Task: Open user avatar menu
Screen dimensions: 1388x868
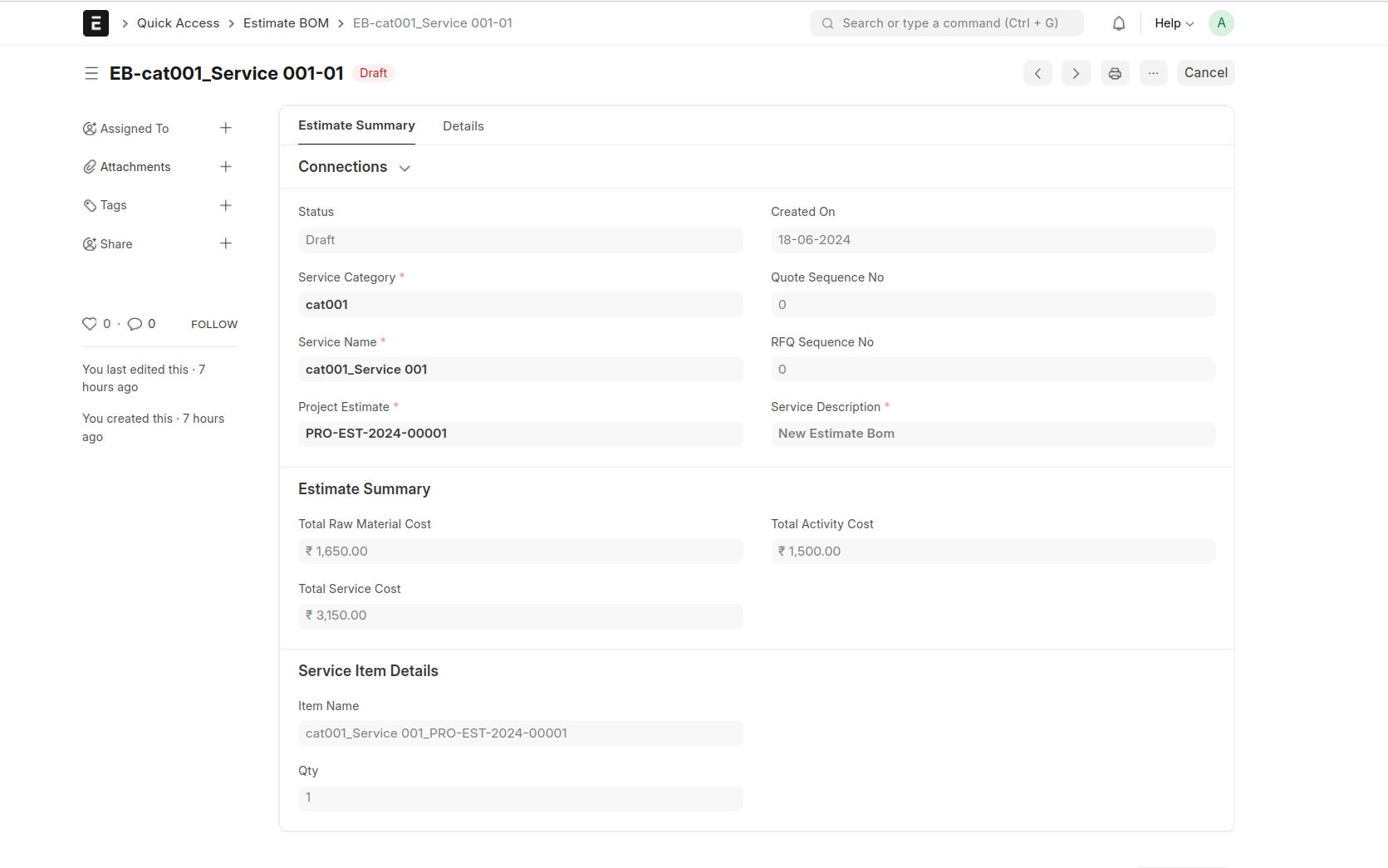Action: point(1220,23)
